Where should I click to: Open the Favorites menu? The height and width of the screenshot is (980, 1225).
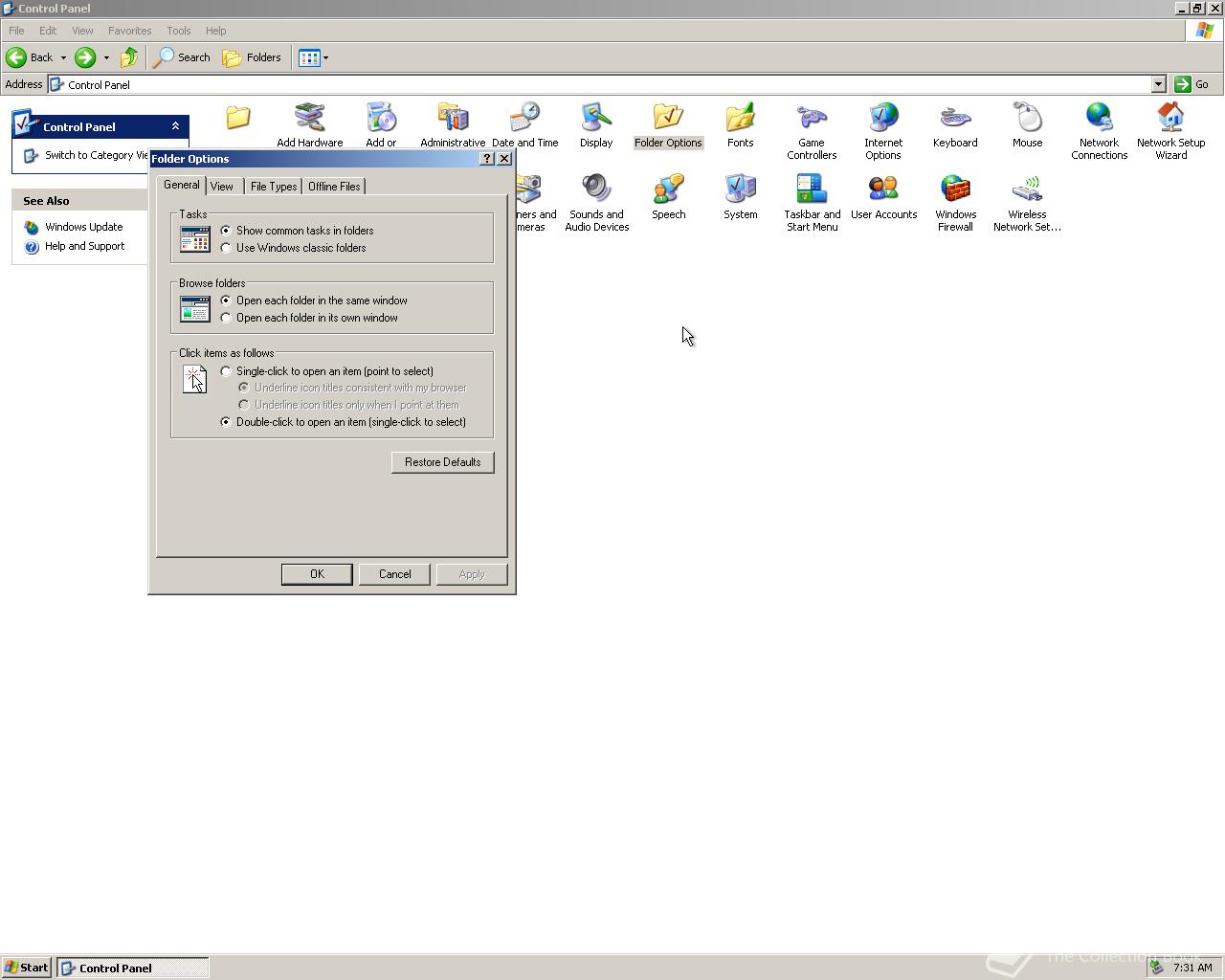129,31
